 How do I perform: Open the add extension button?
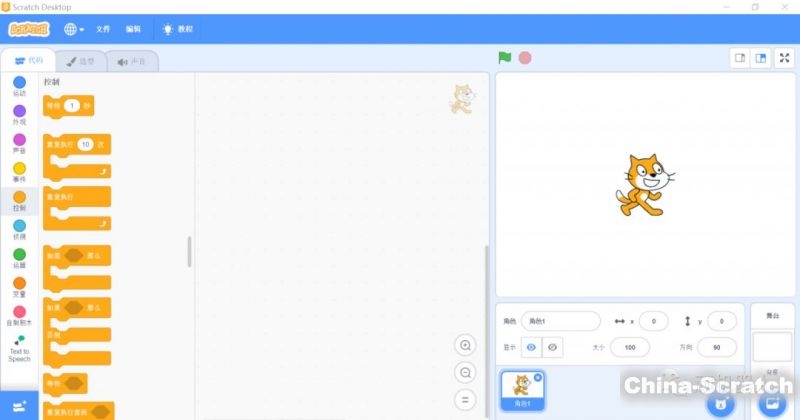tap(19, 406)
